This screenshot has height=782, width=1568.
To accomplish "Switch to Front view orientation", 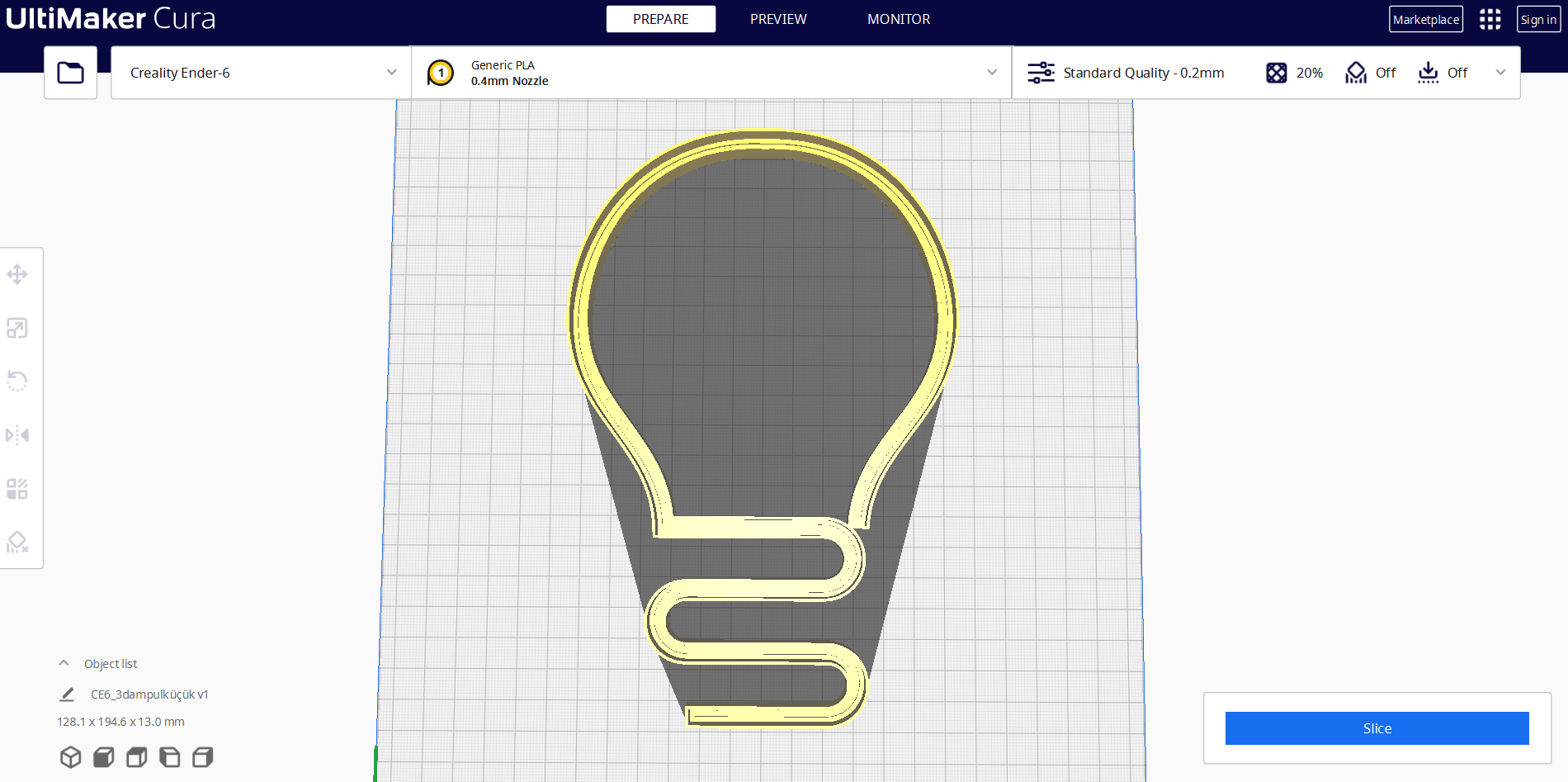I will tap(103, 756).
